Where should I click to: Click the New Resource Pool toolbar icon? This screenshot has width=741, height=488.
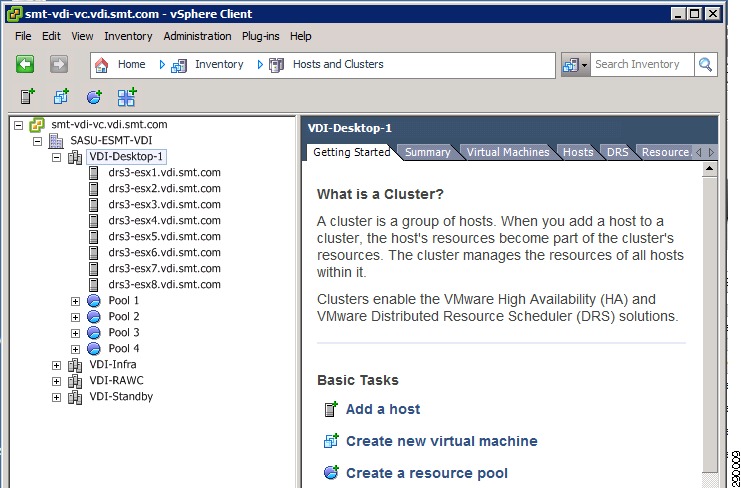(94, 97)
